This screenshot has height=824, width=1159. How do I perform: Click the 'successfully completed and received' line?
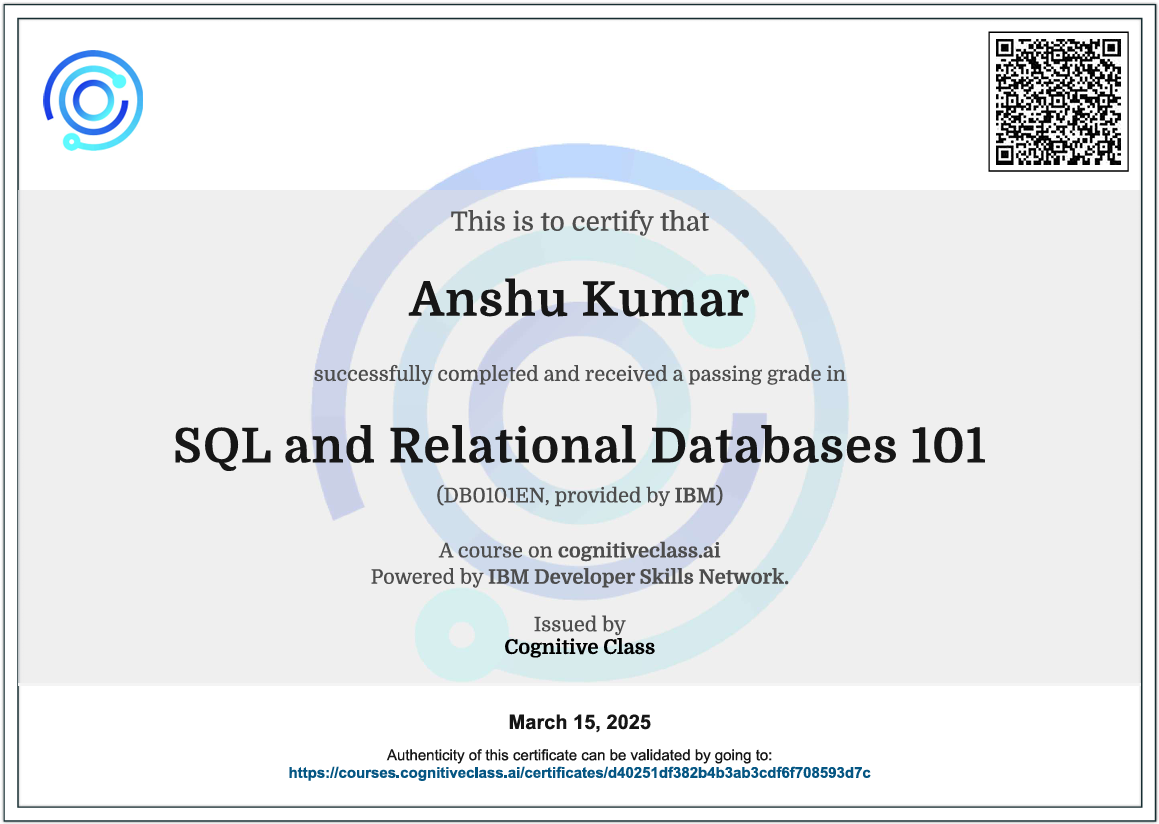(579, 375)
